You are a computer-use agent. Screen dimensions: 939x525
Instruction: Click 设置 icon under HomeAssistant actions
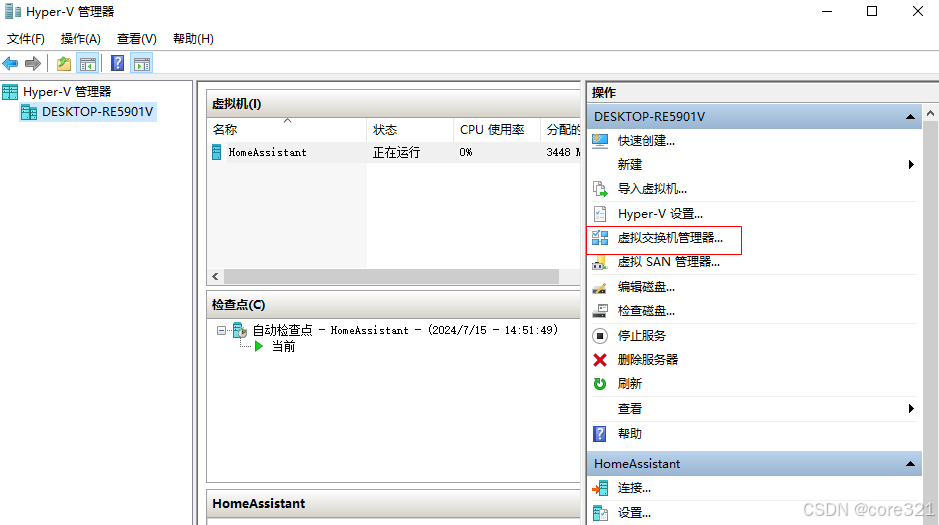(600, 513)
